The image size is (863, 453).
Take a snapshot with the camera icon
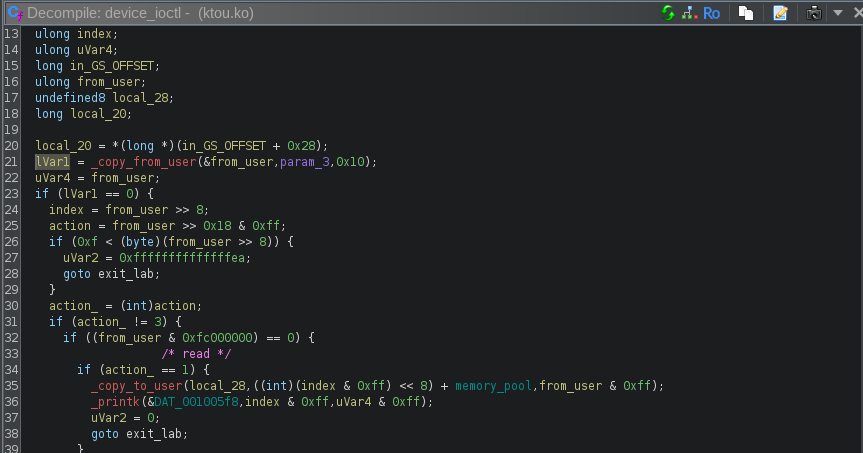tap(815, 13)
